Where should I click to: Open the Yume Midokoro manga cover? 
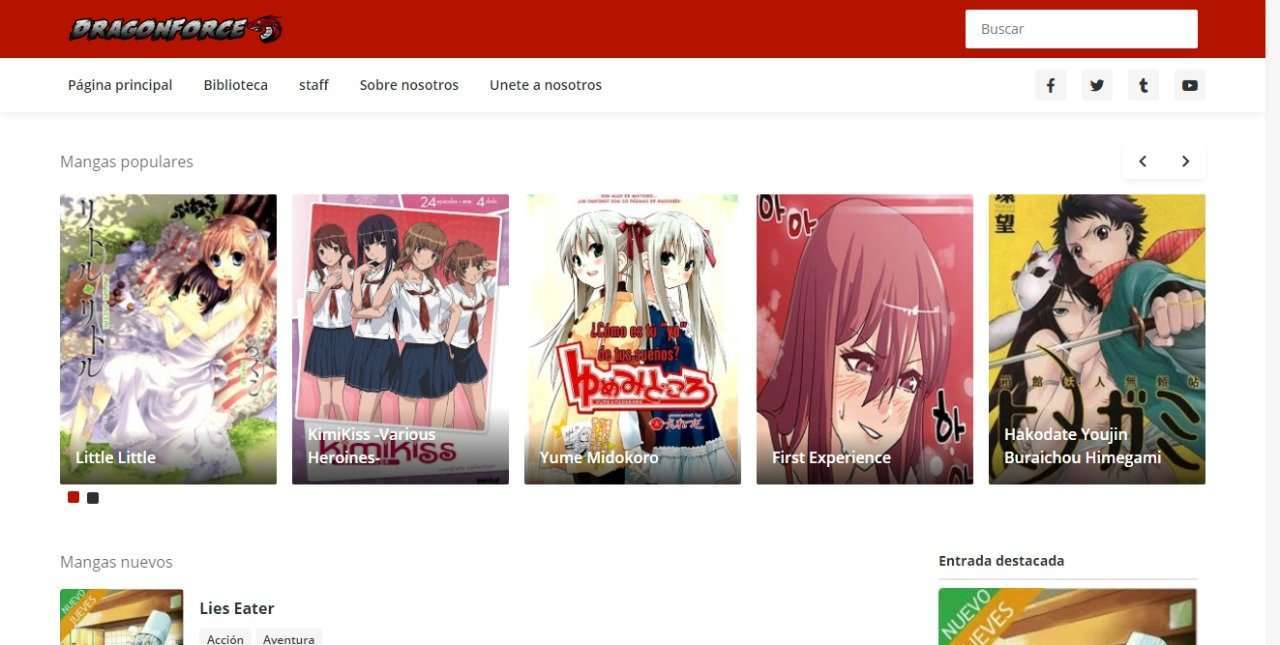tap(632, 338)
